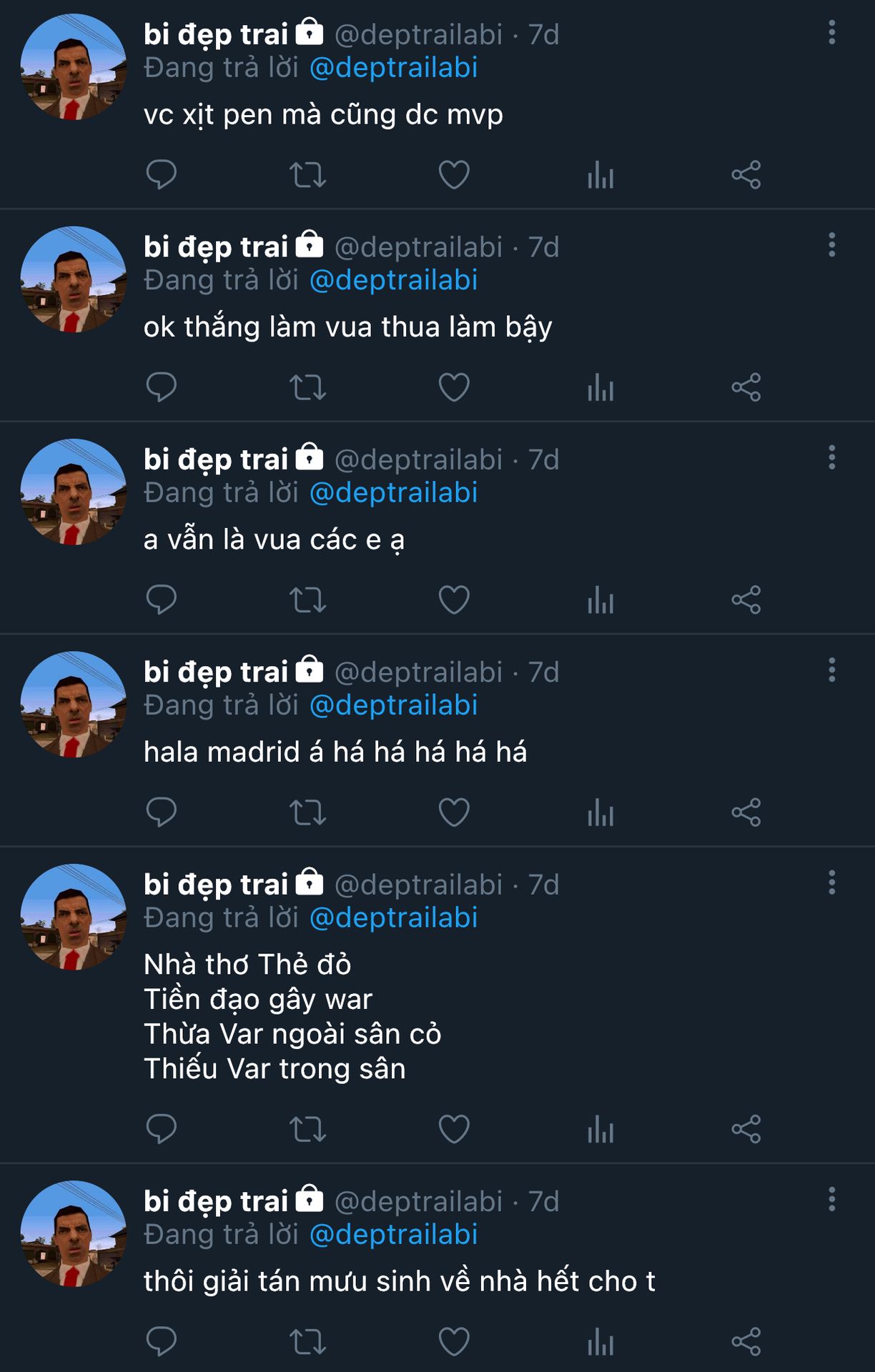The width and height of the screenshot is (875, 1372).
Task: Reply to 'a vẫn là vua các e ạ' tweet
Action: pyautogui.click(x=161, y=600)
